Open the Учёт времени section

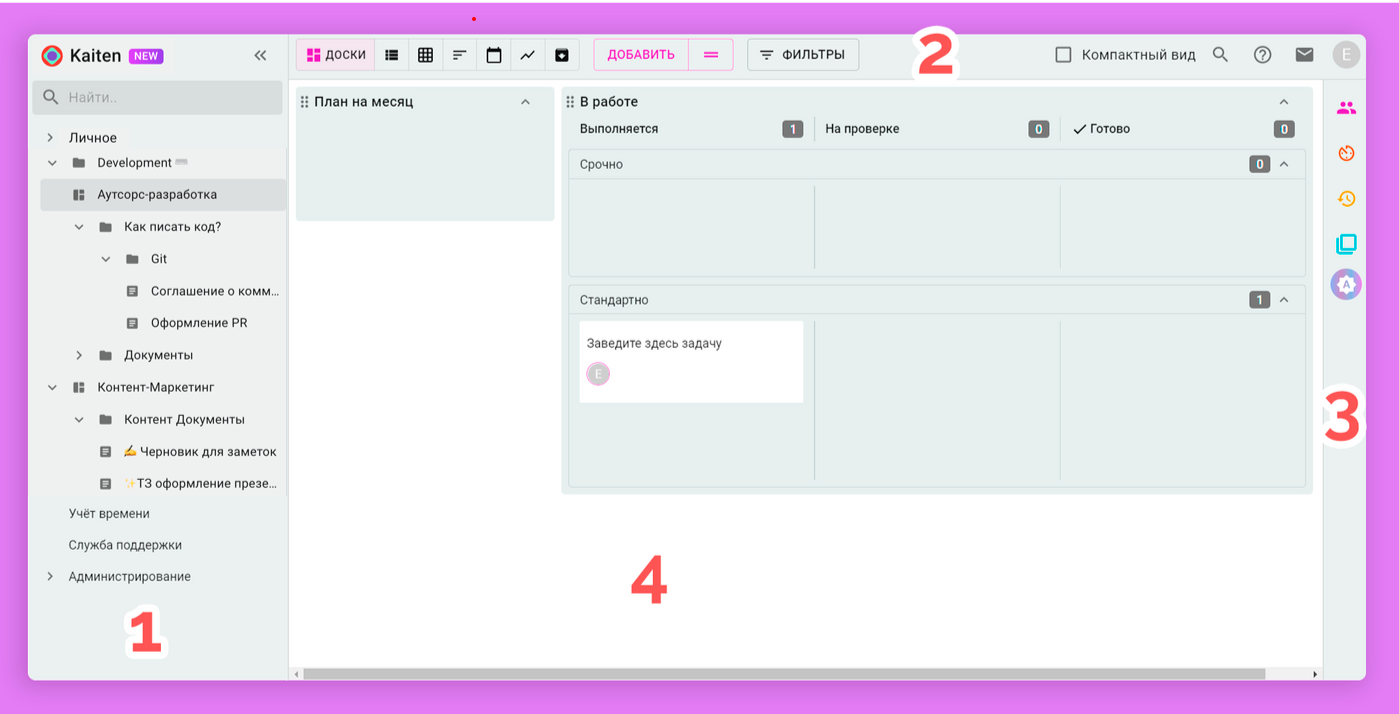click(x=109, y=513)
